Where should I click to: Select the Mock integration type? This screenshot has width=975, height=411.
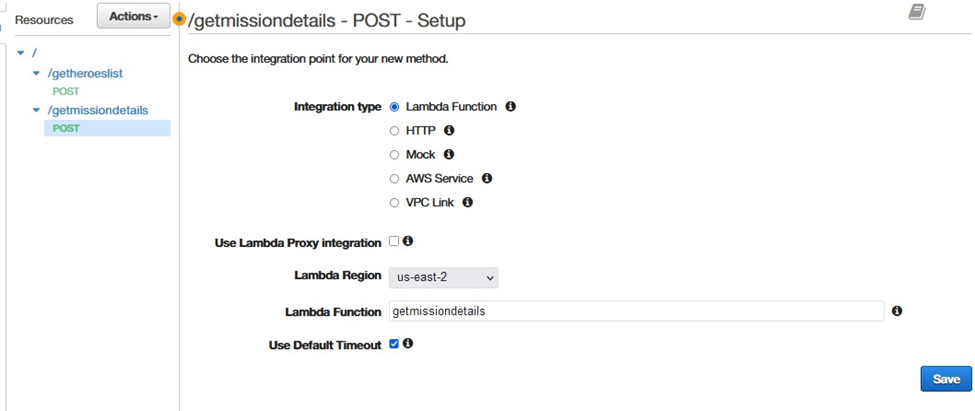394,155
